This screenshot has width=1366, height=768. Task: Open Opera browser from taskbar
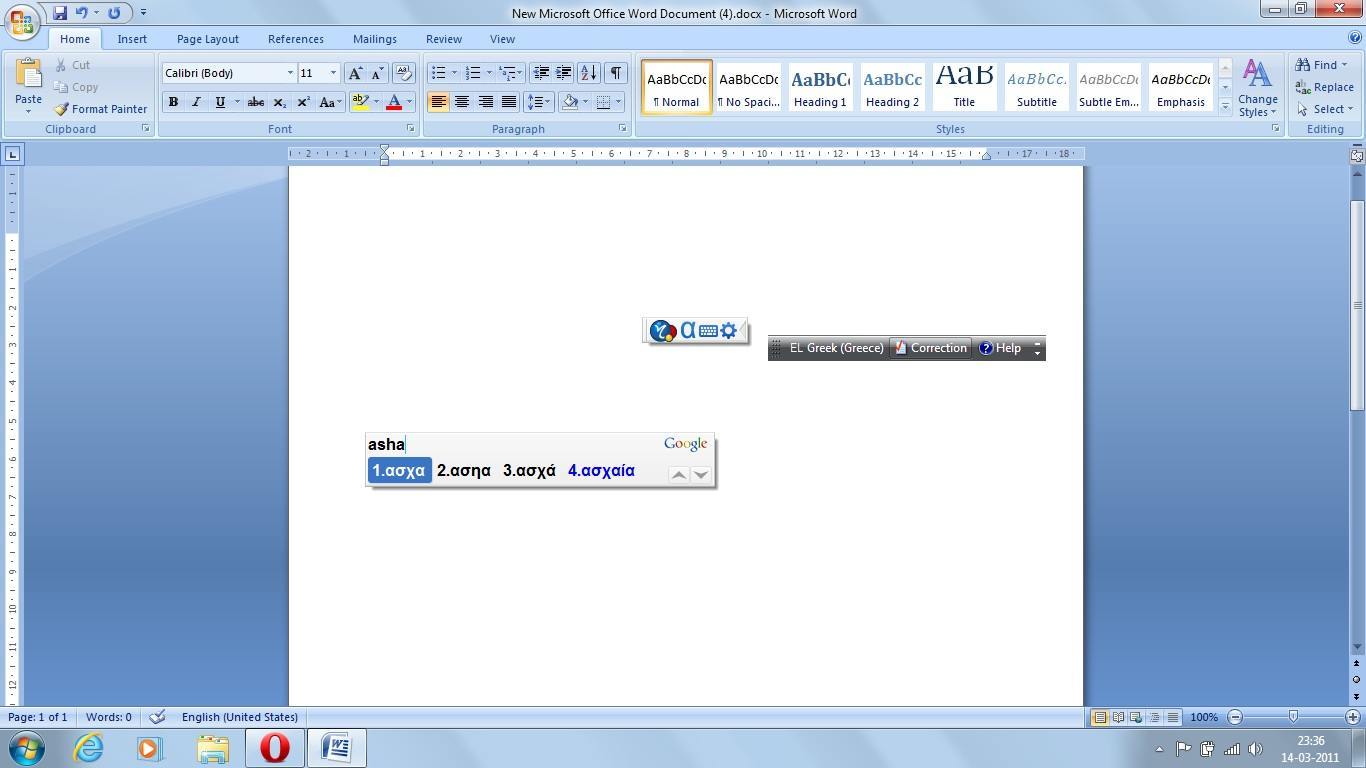pos(274,748)
